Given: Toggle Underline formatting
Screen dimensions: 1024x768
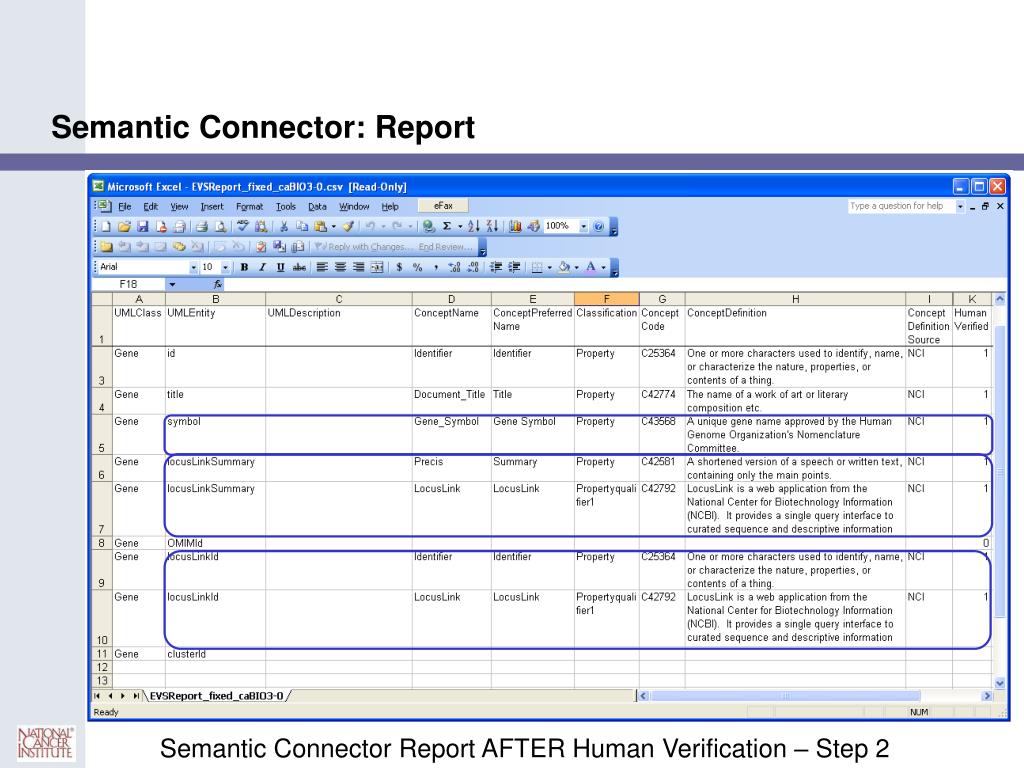Looking at the screenshot, I should tap(281, 267).
